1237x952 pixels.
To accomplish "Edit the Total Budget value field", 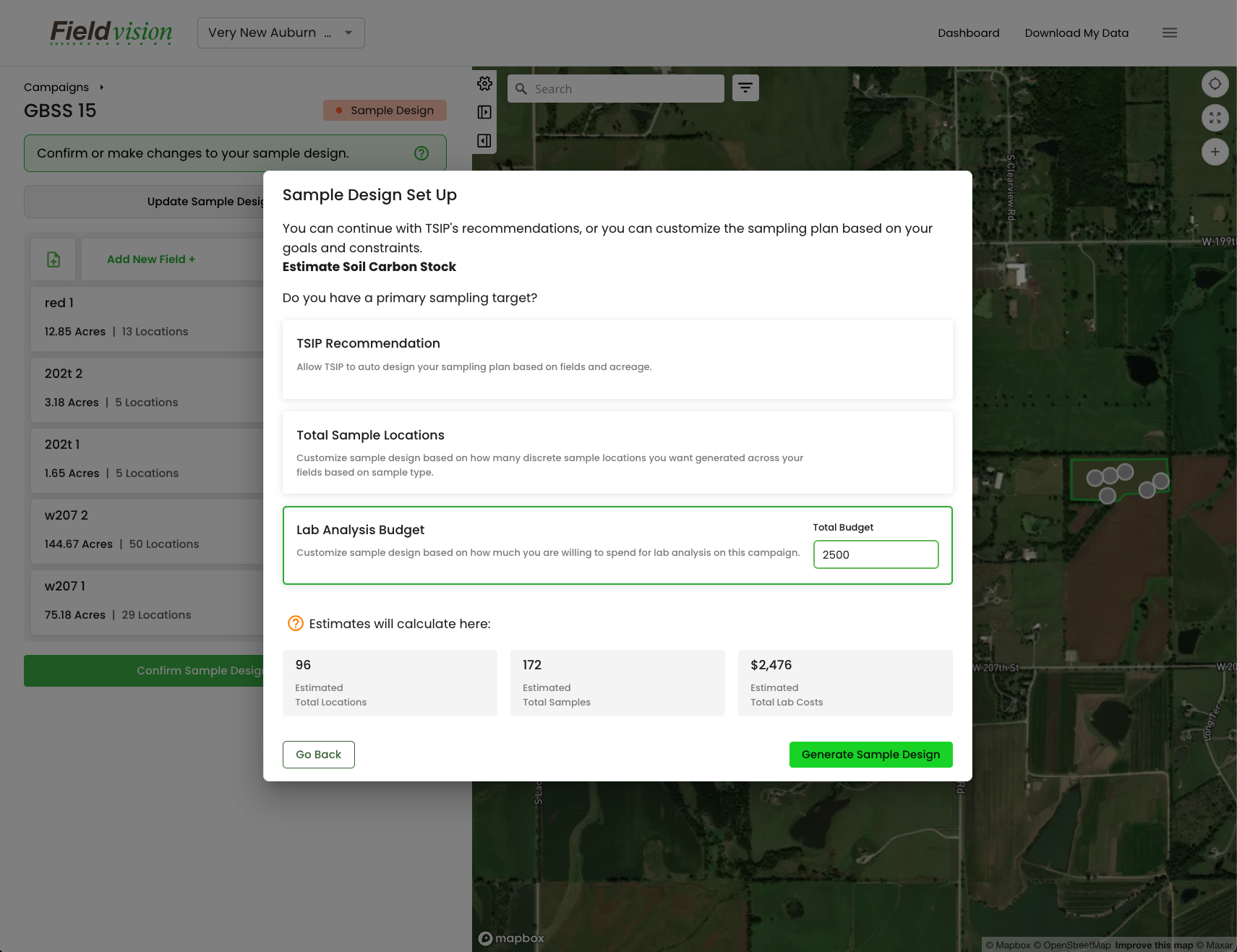I will coord(876,554).
